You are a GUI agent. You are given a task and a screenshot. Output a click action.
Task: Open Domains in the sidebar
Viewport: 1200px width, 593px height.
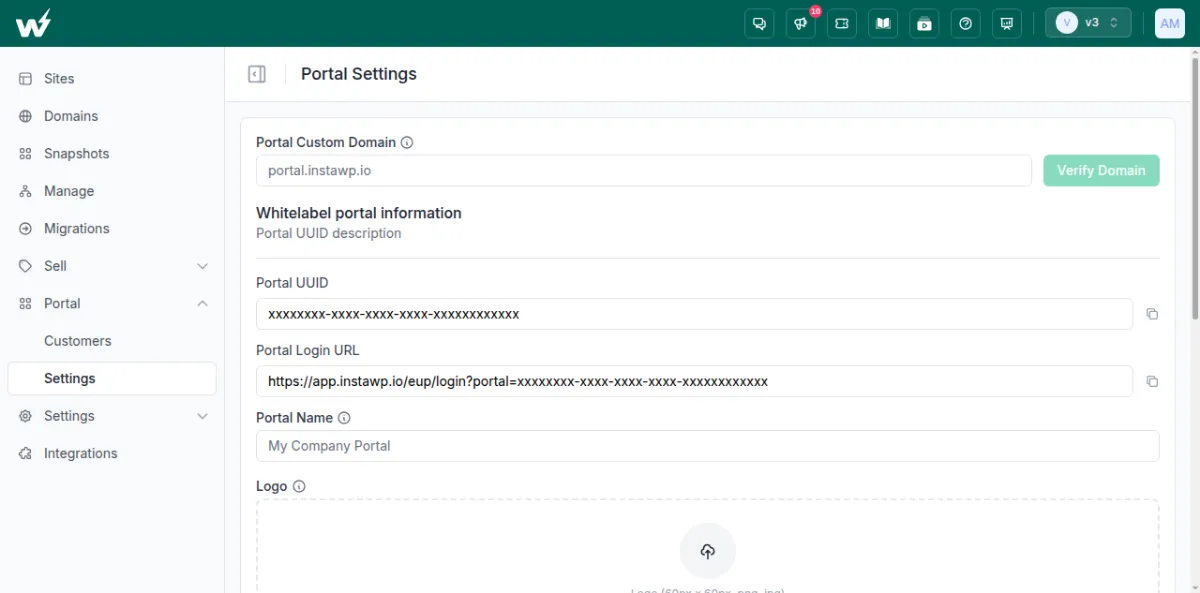click(x=71, y=116)
